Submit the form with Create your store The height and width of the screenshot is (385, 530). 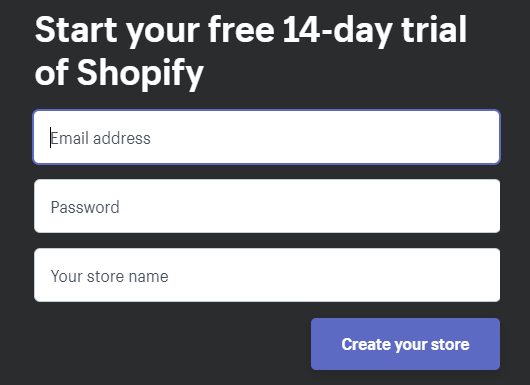(405, 344)
